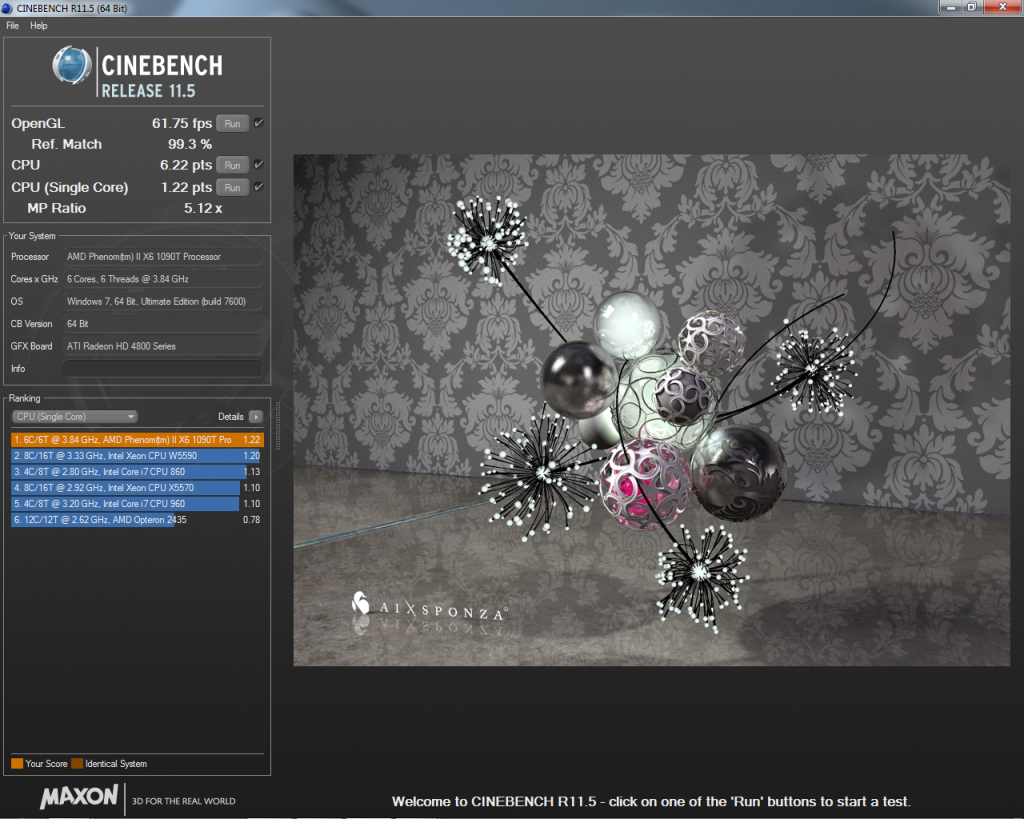
Task: Click the CB Version field showing 64 Bit
Action: [x=163, y=324]
